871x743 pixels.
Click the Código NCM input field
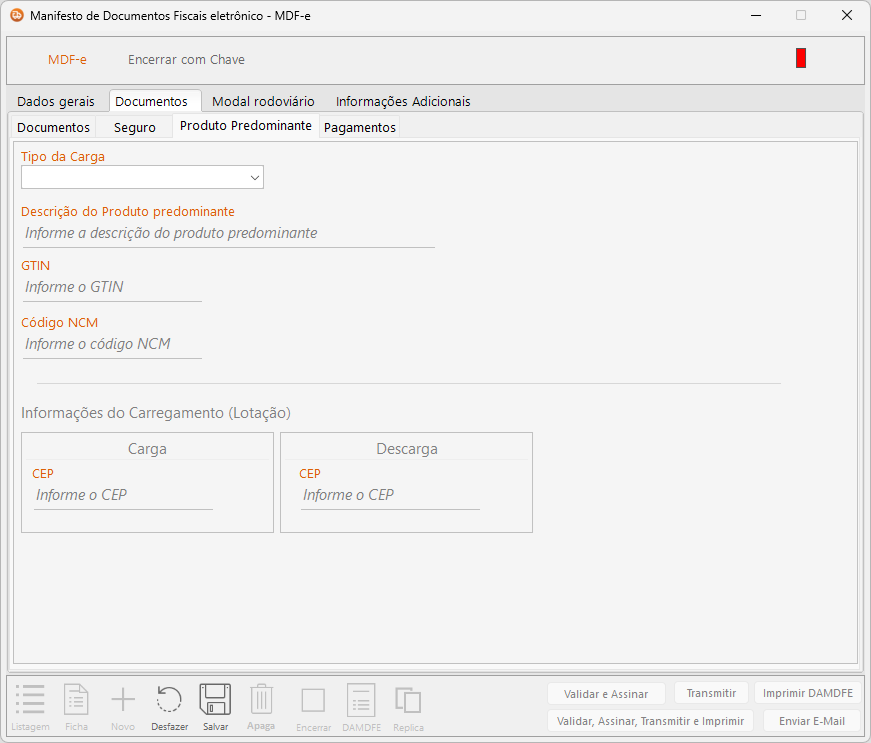(111, 344)
